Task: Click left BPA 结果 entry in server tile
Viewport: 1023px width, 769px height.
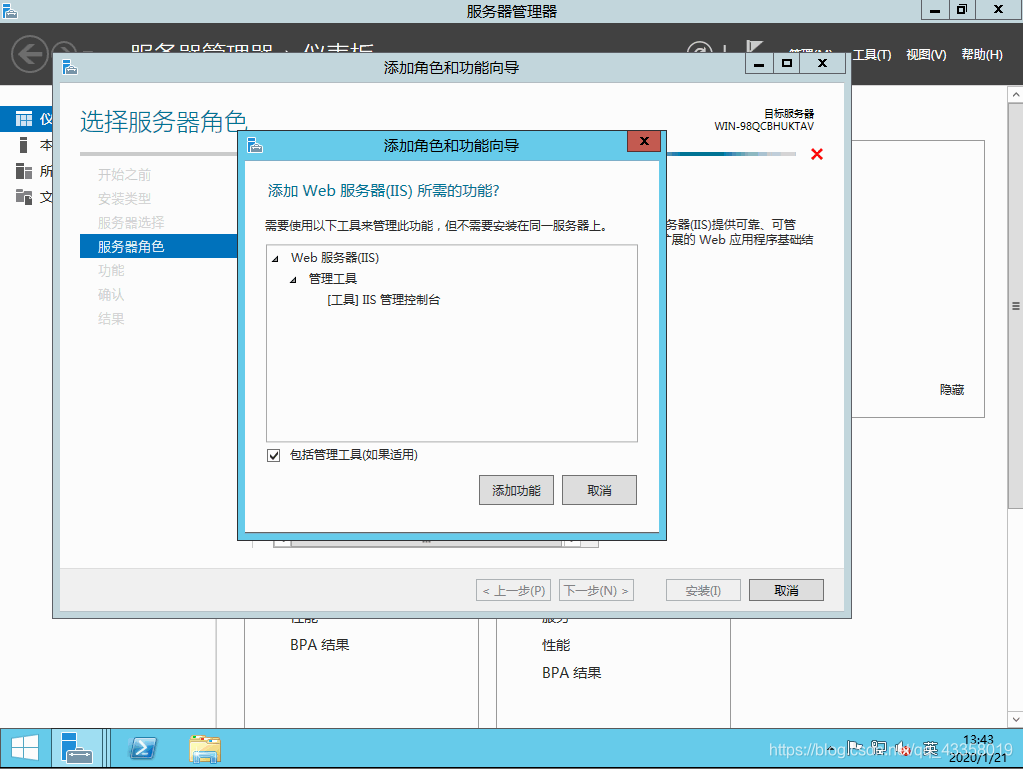Action: pos(320,644)
